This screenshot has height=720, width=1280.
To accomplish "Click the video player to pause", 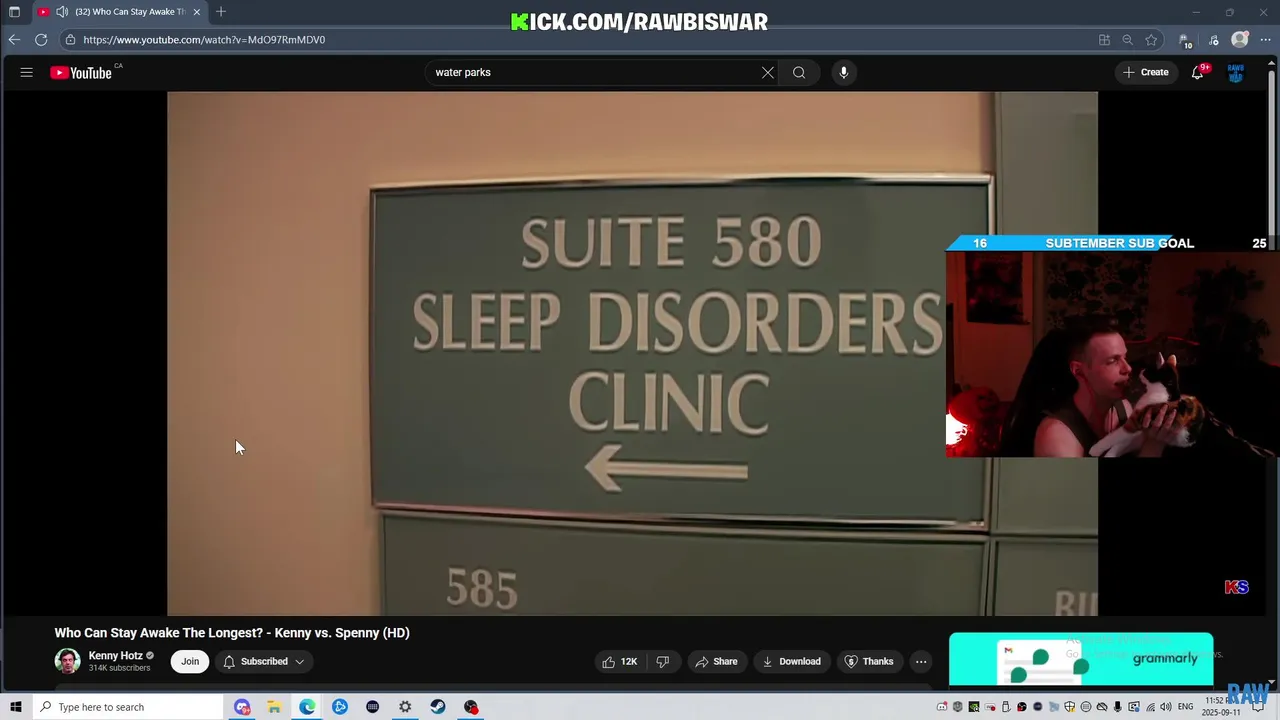I will 632,353.
